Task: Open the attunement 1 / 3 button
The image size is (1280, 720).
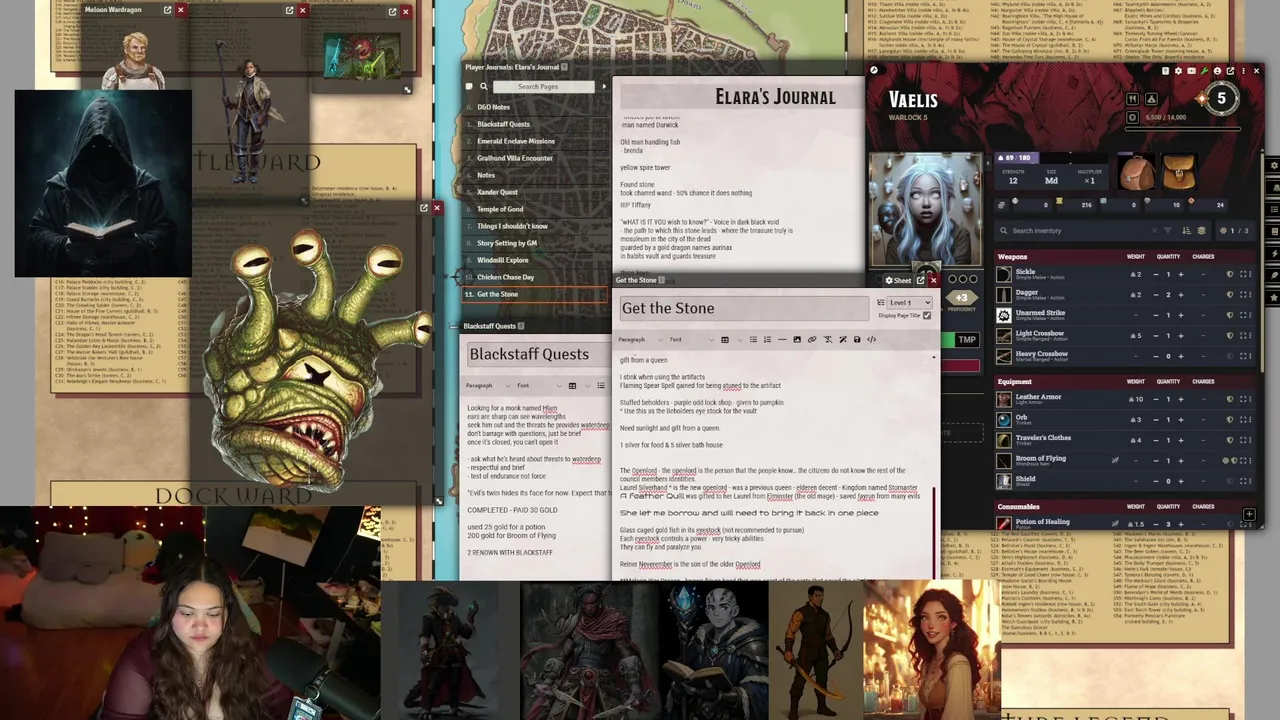Action: (x=1235, y=231)
